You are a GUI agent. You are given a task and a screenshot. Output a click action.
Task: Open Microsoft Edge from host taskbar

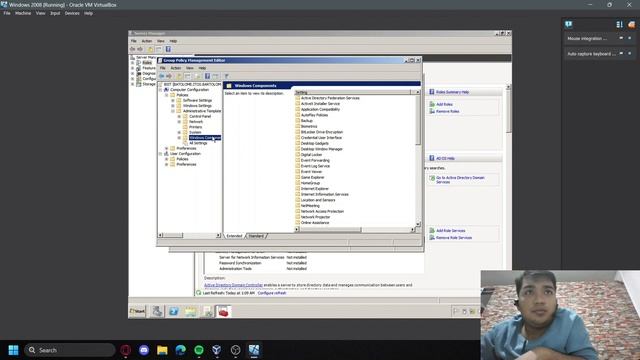180,350
